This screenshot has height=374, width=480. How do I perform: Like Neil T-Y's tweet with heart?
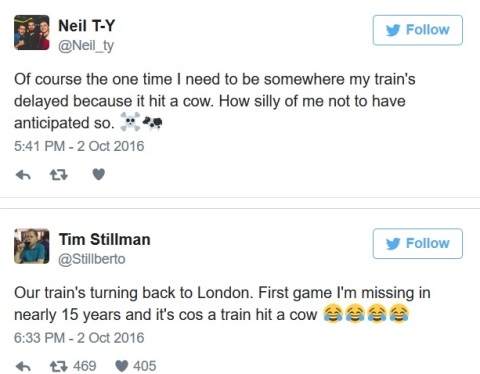(98, 174)
